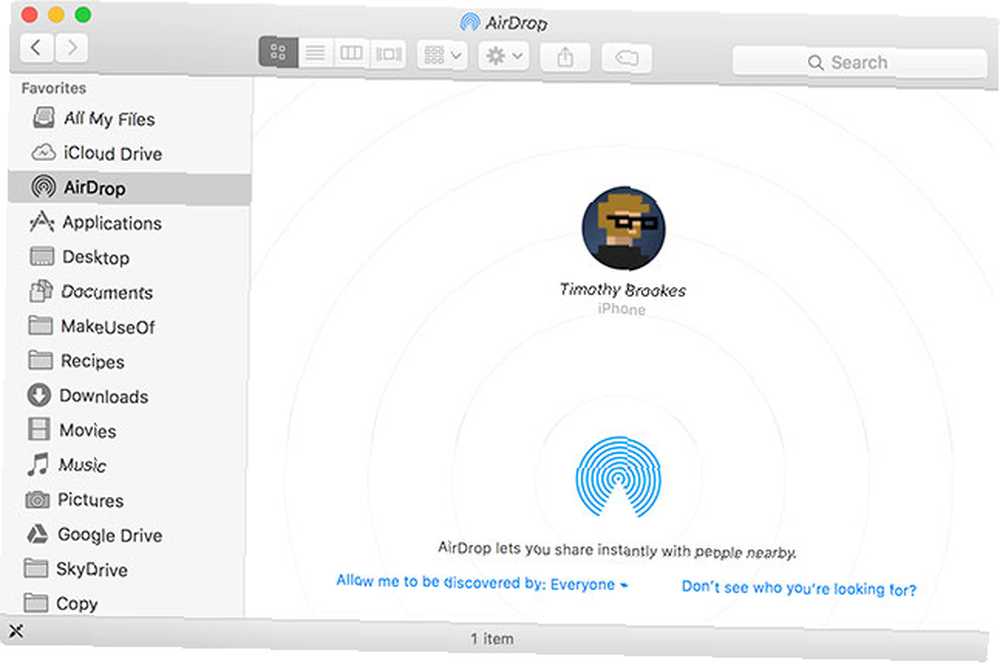Click the Desktop icon in sidebar

(x=42, y=256)
